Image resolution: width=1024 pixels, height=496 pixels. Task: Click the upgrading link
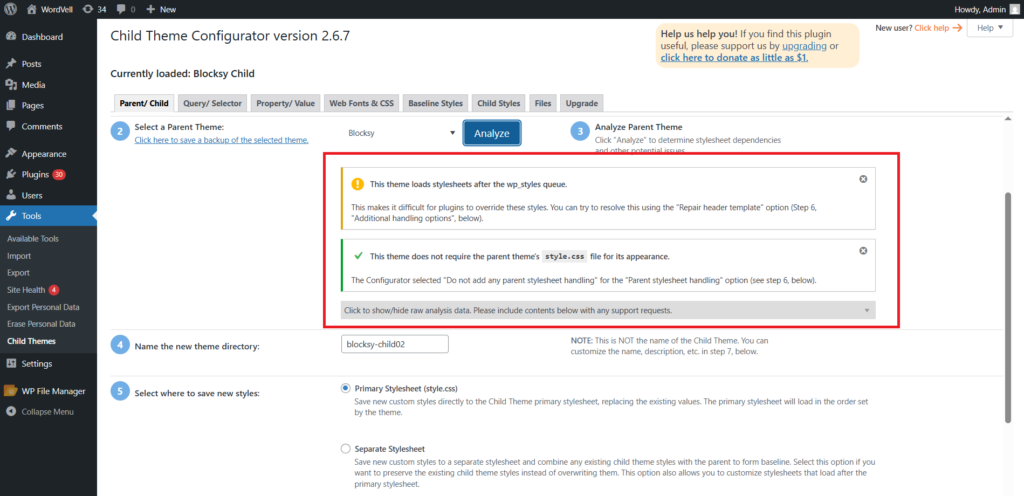pyautogui.click(x=805, y=46)
